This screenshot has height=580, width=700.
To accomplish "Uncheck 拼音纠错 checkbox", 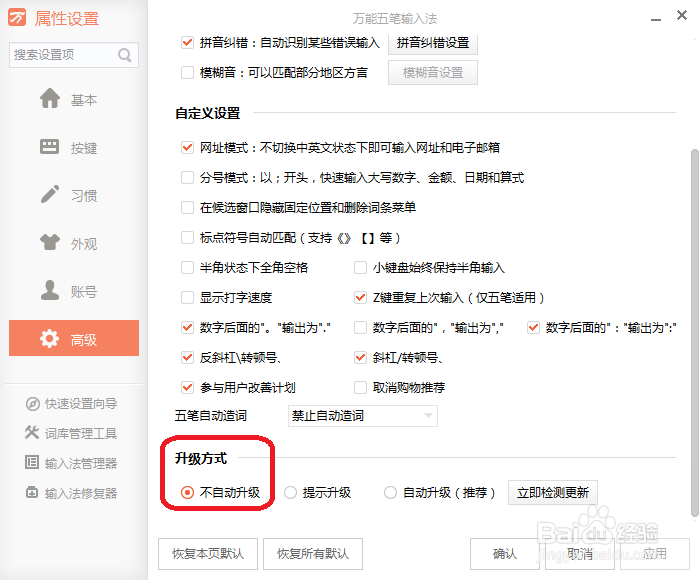I will coord(188,42).
